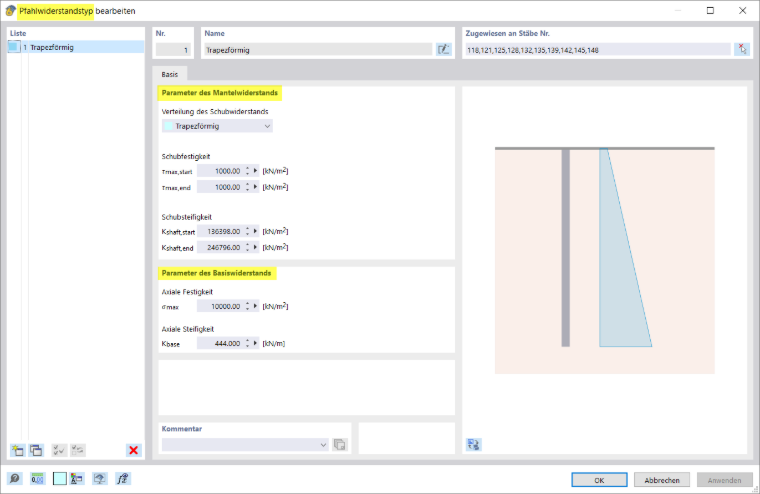Click the Abbrechen button
The width and height of the screenshot is (760, 494).
point(662,480)
